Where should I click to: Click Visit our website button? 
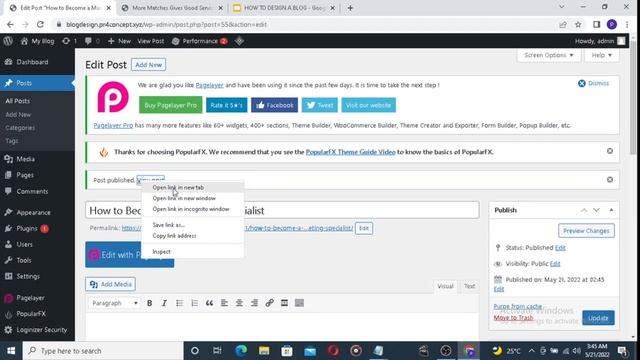click(368, 105)
